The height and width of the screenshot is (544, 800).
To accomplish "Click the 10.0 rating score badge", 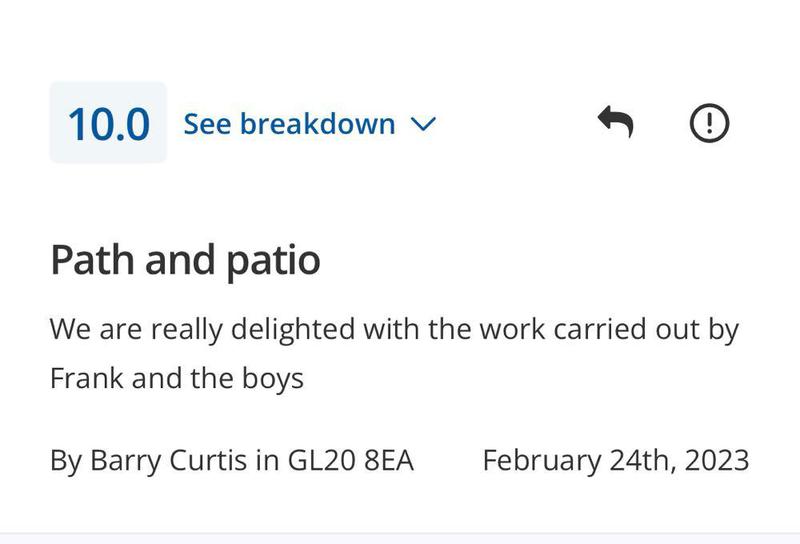I will [x=108, y=124].
